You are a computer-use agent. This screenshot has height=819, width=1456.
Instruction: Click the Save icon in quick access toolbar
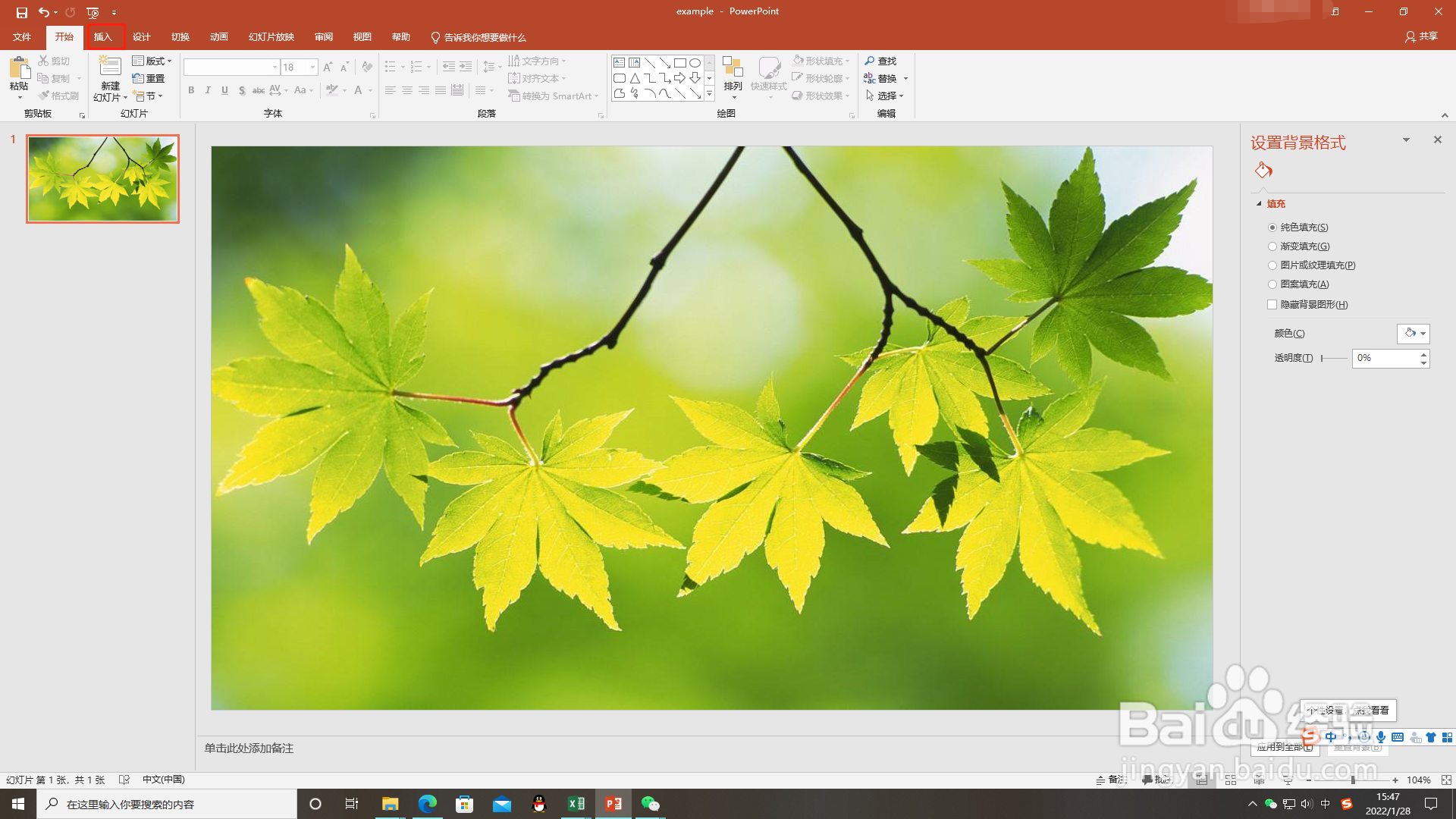pos(21,12)
